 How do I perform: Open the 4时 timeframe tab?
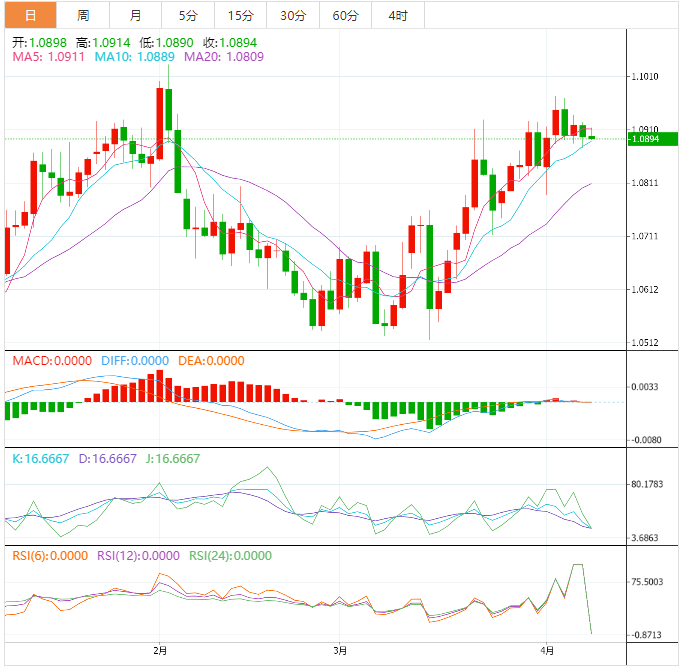tap(397, 15)
